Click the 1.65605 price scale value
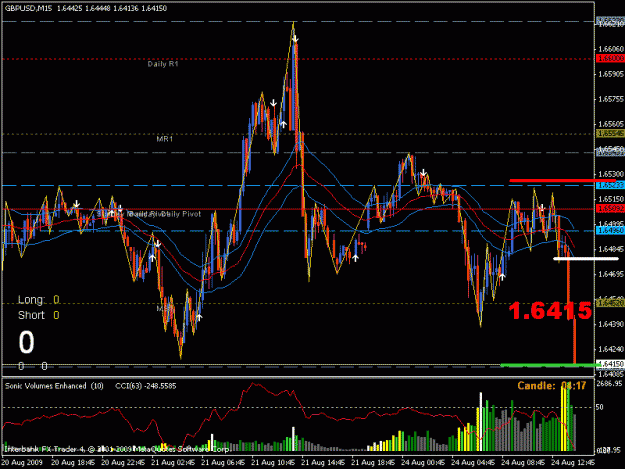The width and height of the screenshot is (625, 469). coord(611,124)
